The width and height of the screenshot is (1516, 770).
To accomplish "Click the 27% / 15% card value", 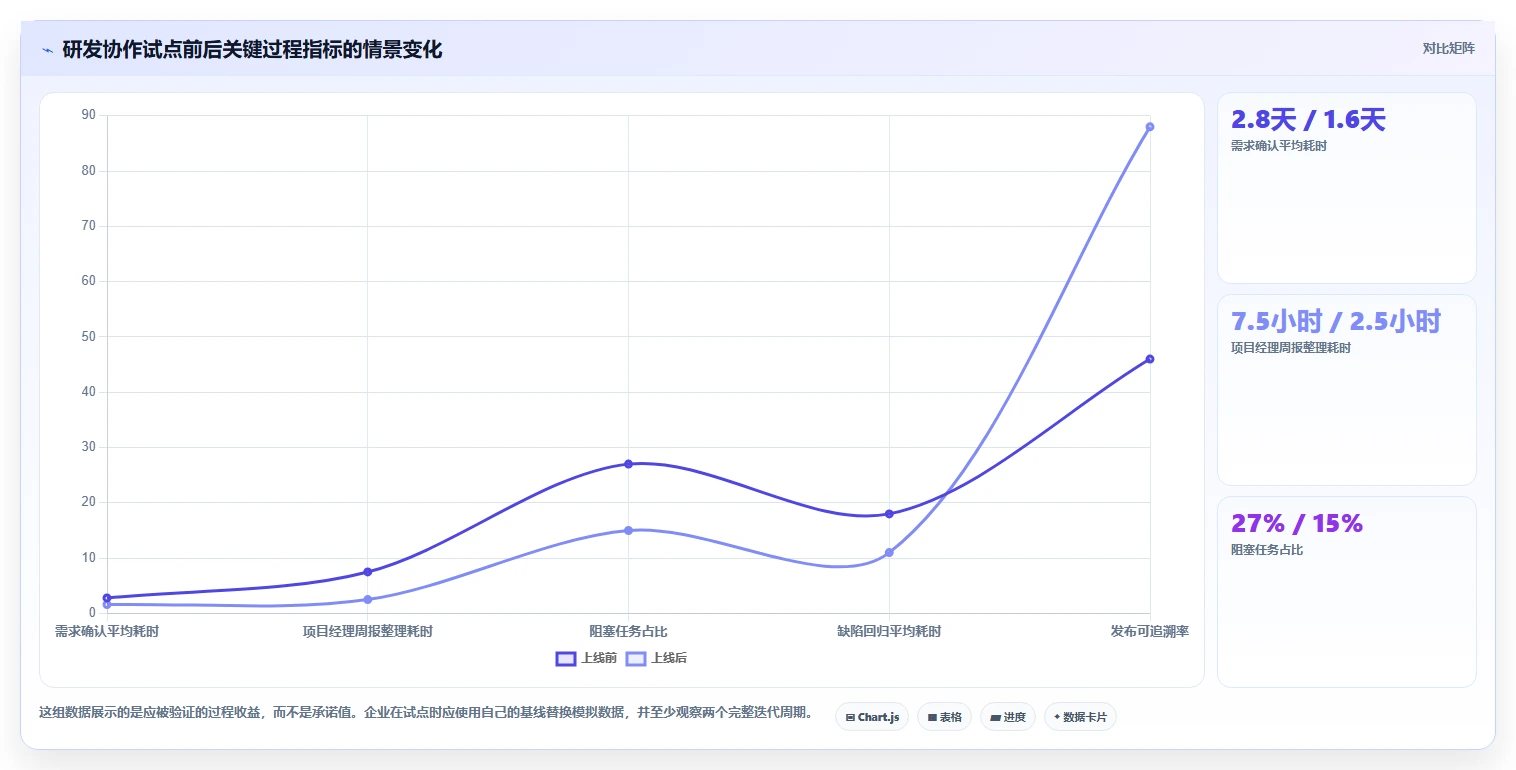I will (1297, 524).
